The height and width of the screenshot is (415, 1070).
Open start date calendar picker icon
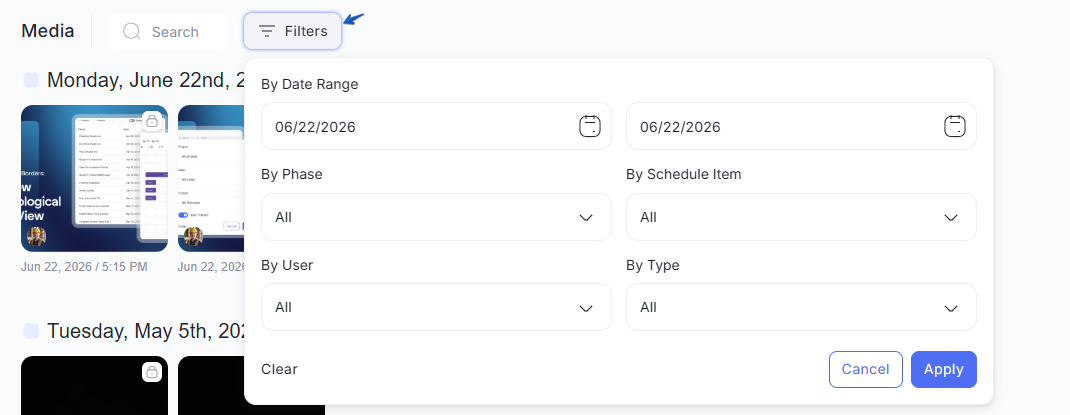(590, 126)
